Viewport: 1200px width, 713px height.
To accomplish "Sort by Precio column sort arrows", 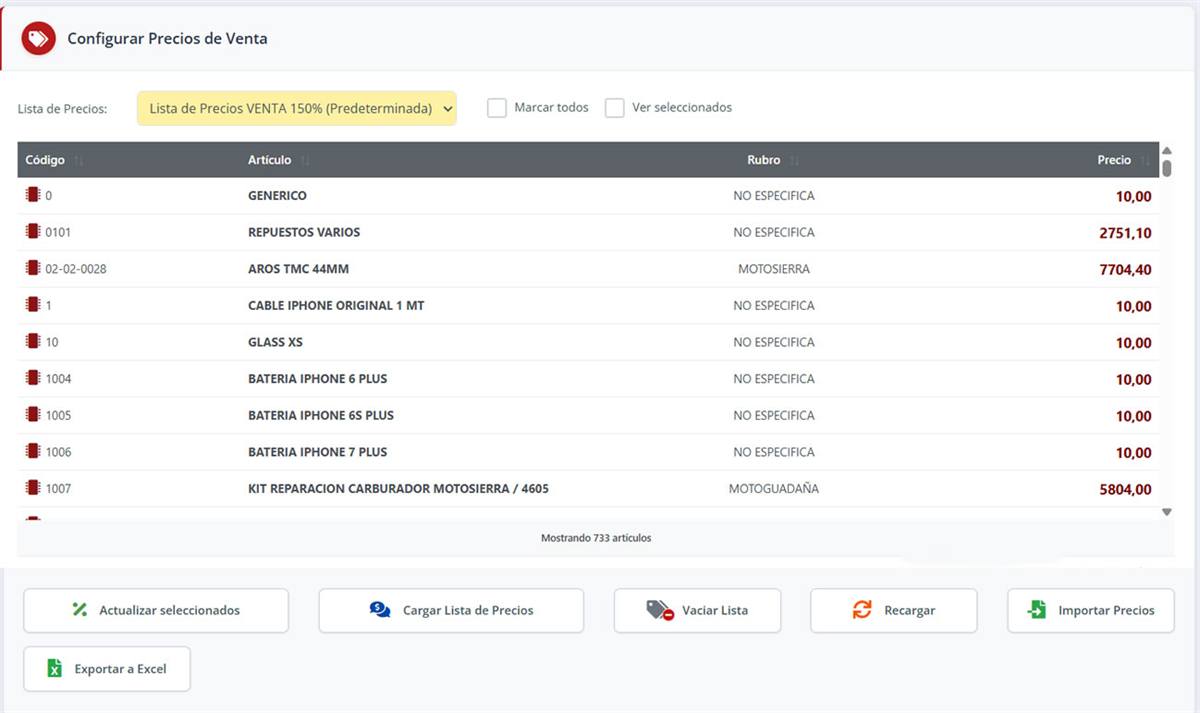I will 1146,160.
